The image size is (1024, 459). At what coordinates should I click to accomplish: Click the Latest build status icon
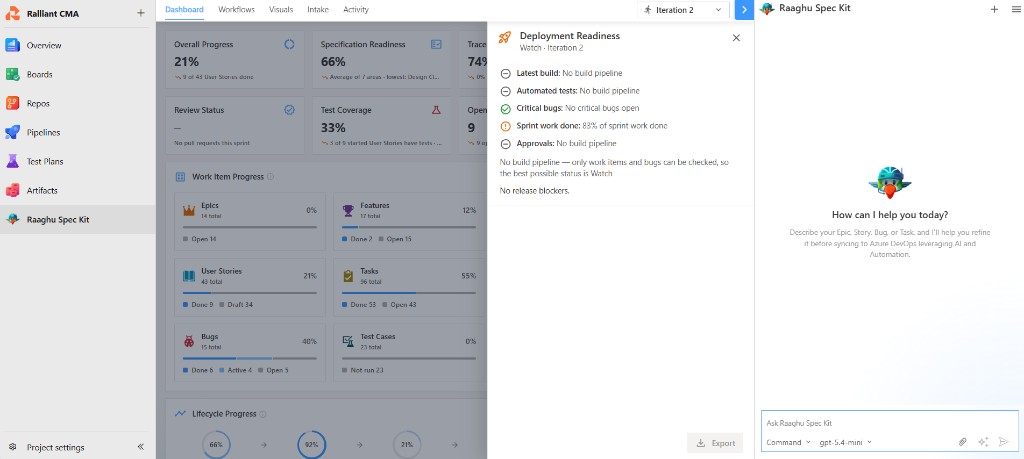coord(505,74)
